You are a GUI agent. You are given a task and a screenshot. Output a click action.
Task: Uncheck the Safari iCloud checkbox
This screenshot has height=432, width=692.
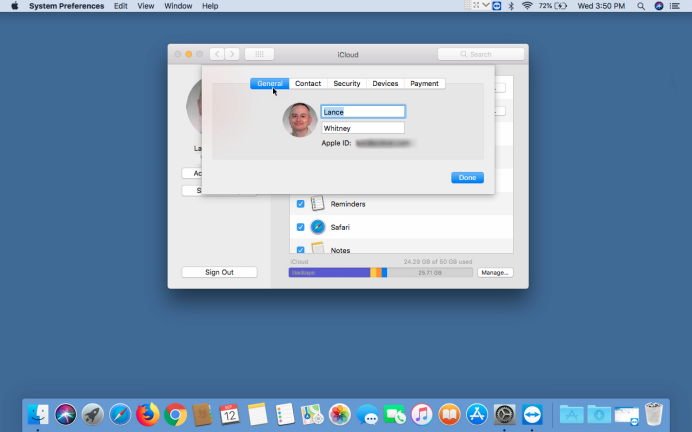click(x=301, y=227)
